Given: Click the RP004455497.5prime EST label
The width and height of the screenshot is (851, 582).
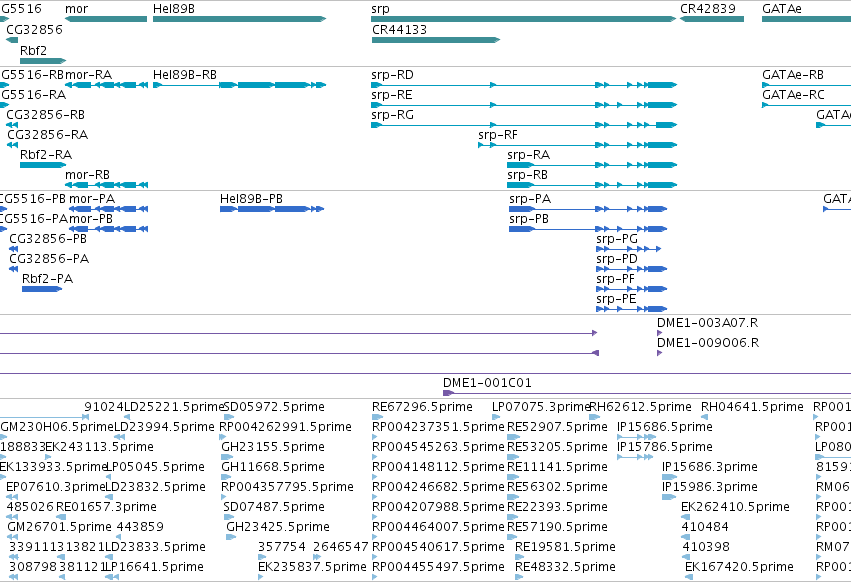Looking at the screenshot, I should click(439, 568).
